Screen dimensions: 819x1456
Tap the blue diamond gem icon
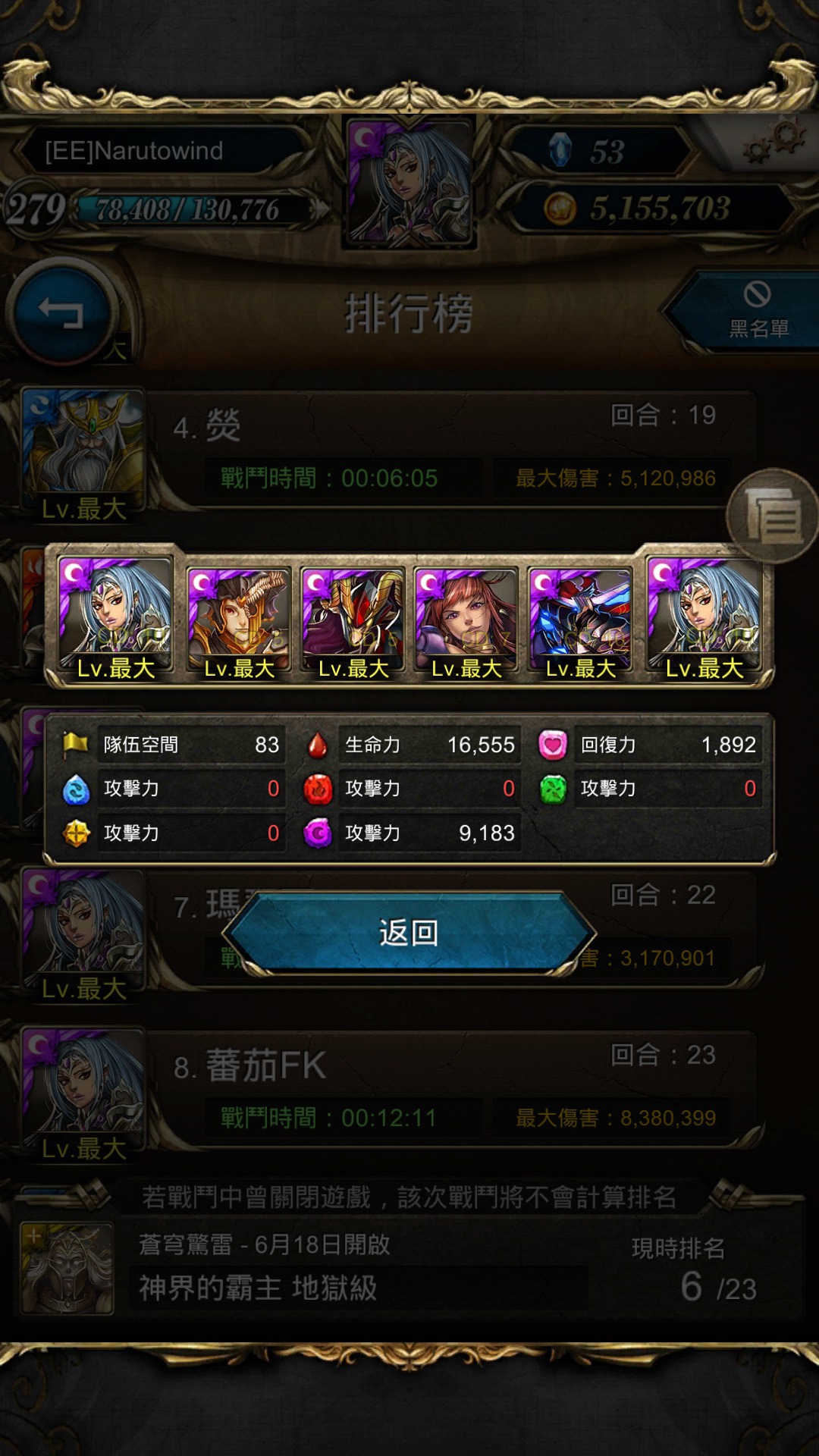pyautogui.click(x=560, y=149)
